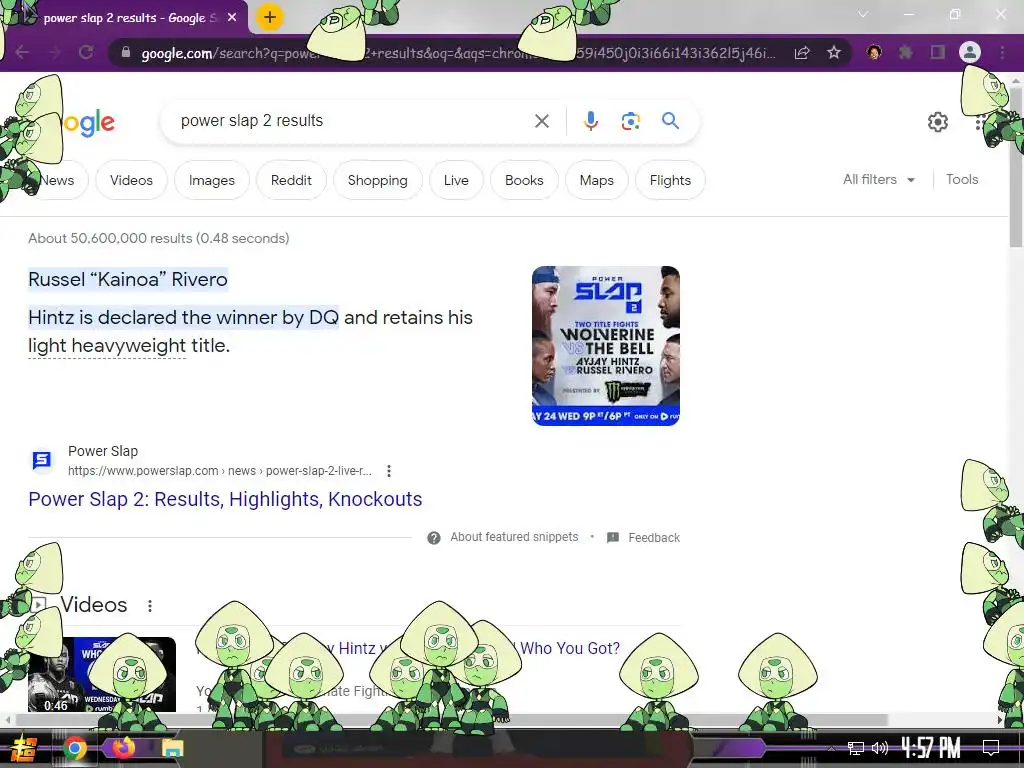Open the Windows Start button
This screenshot has width=1024, height=768.
(x=23, y=748)
